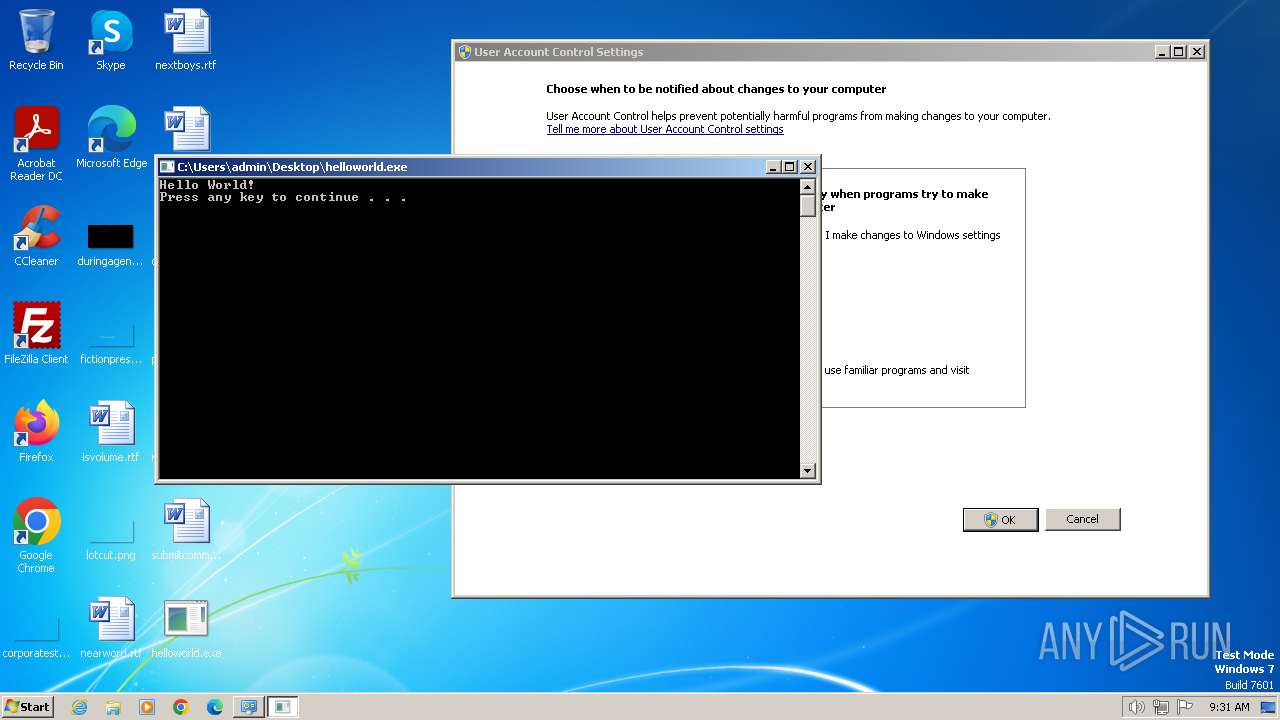Open nearword.rtf document icon
This screenshot has height=720, width=1280.
click(111, 628)
